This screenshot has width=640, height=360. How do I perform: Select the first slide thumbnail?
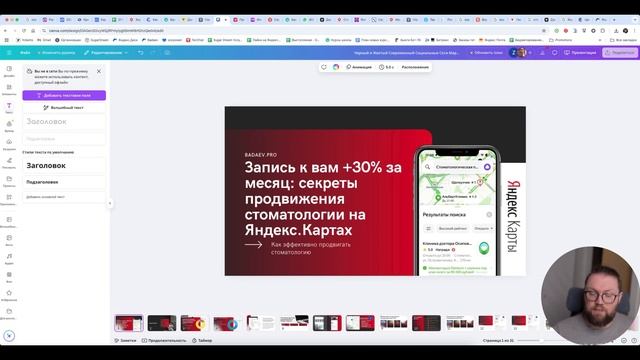[129, 323]
